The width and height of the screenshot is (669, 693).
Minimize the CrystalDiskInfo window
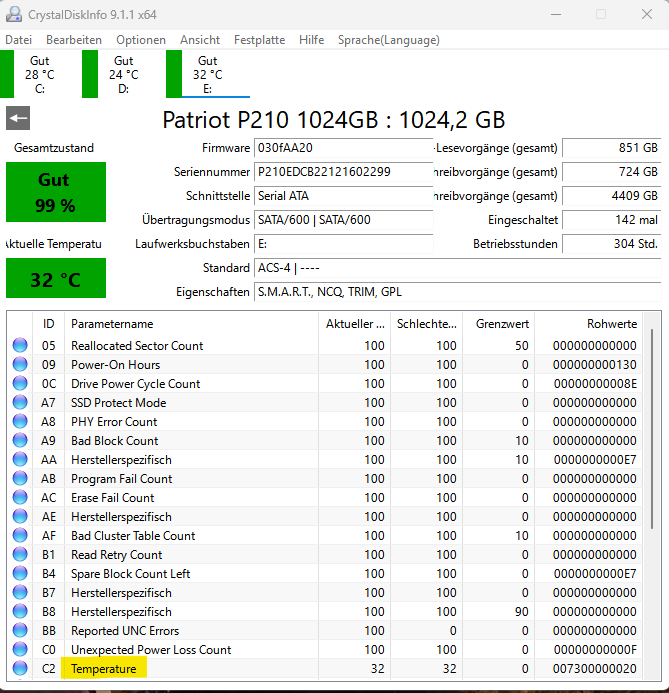click(556, 14)
